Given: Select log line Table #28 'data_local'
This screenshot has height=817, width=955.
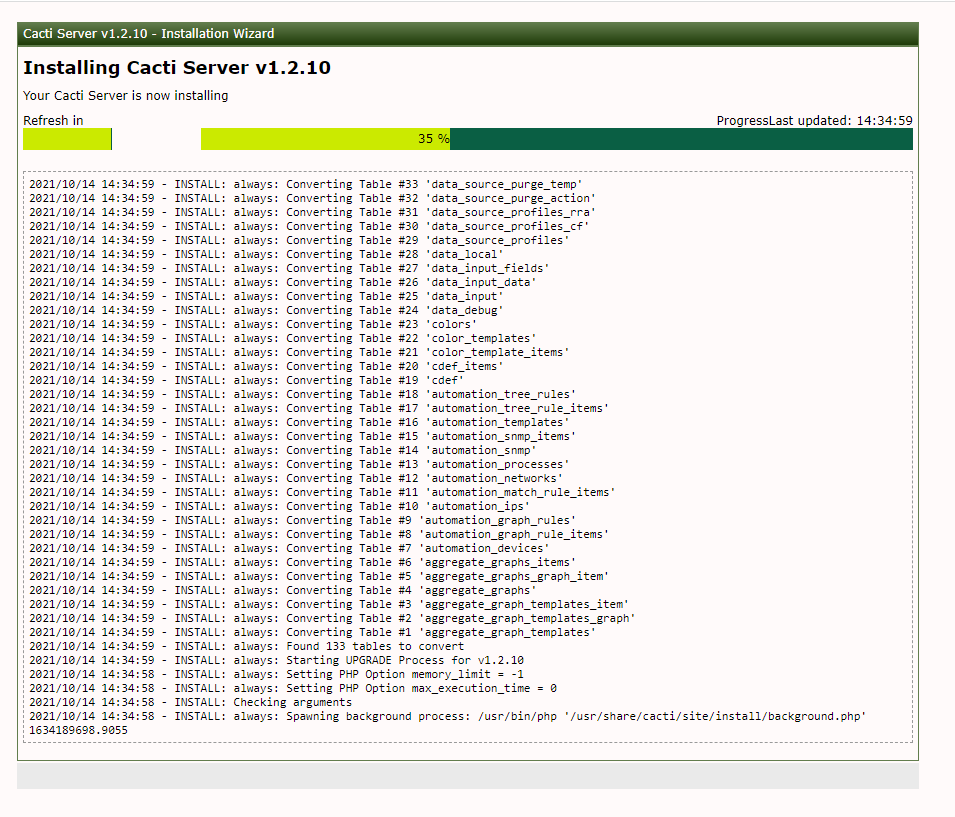Looking at the screenshot, I should coord(266,254).
